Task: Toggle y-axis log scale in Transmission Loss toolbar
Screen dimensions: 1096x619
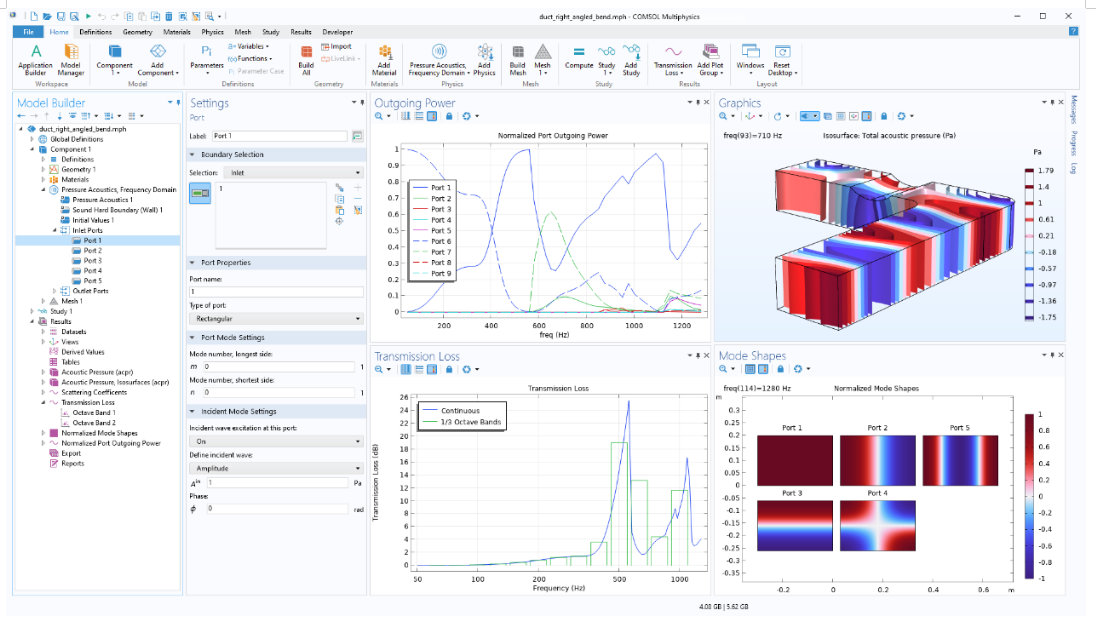Action: coord(419,369)
